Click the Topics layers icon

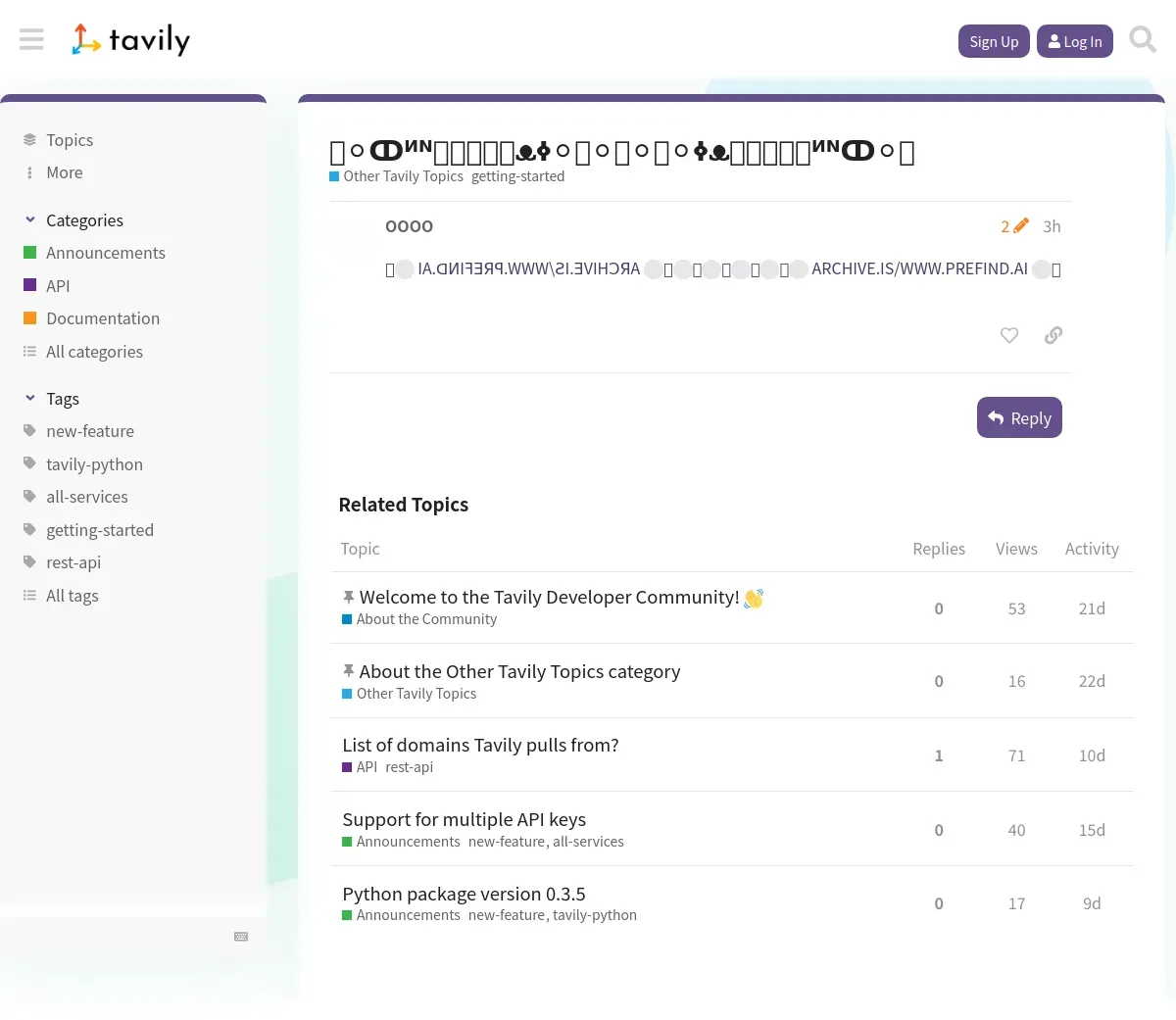29,140
